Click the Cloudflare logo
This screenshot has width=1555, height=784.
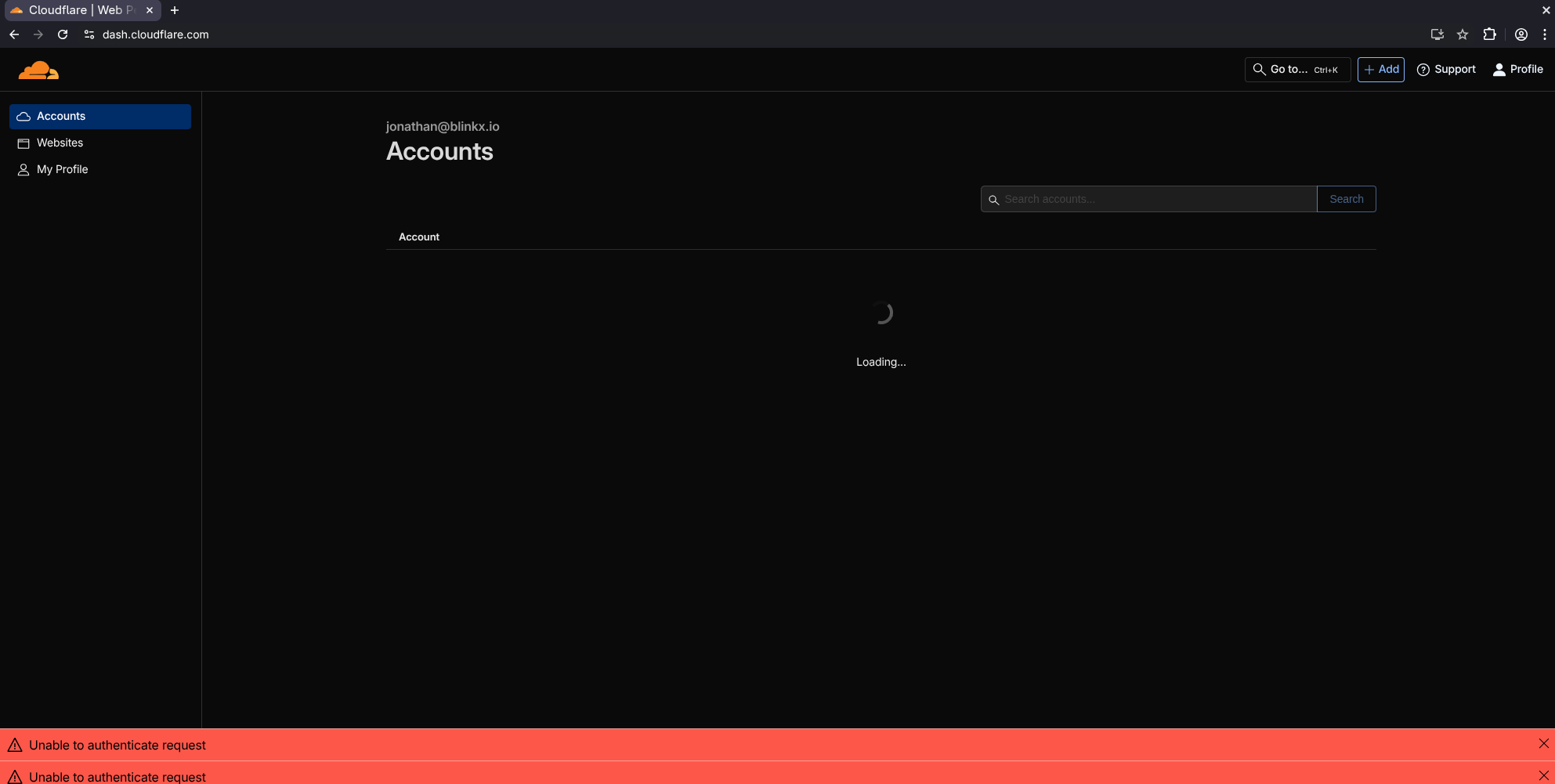tap(38, 70)
